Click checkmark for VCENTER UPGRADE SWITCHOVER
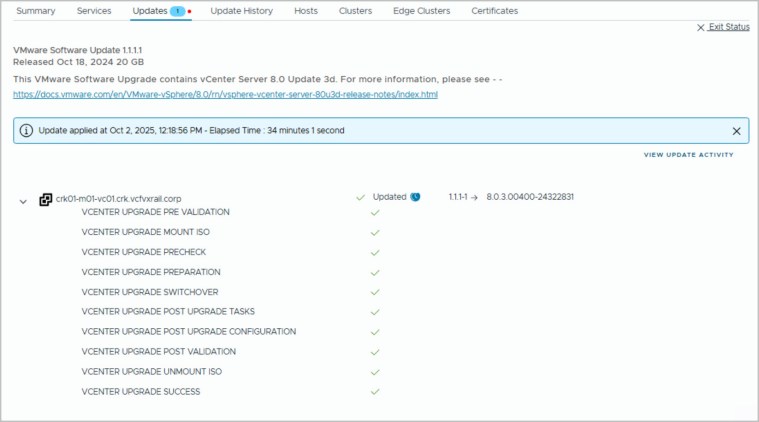Image resolution: width=759 pixels, height=422 pixels. [375, 292]
